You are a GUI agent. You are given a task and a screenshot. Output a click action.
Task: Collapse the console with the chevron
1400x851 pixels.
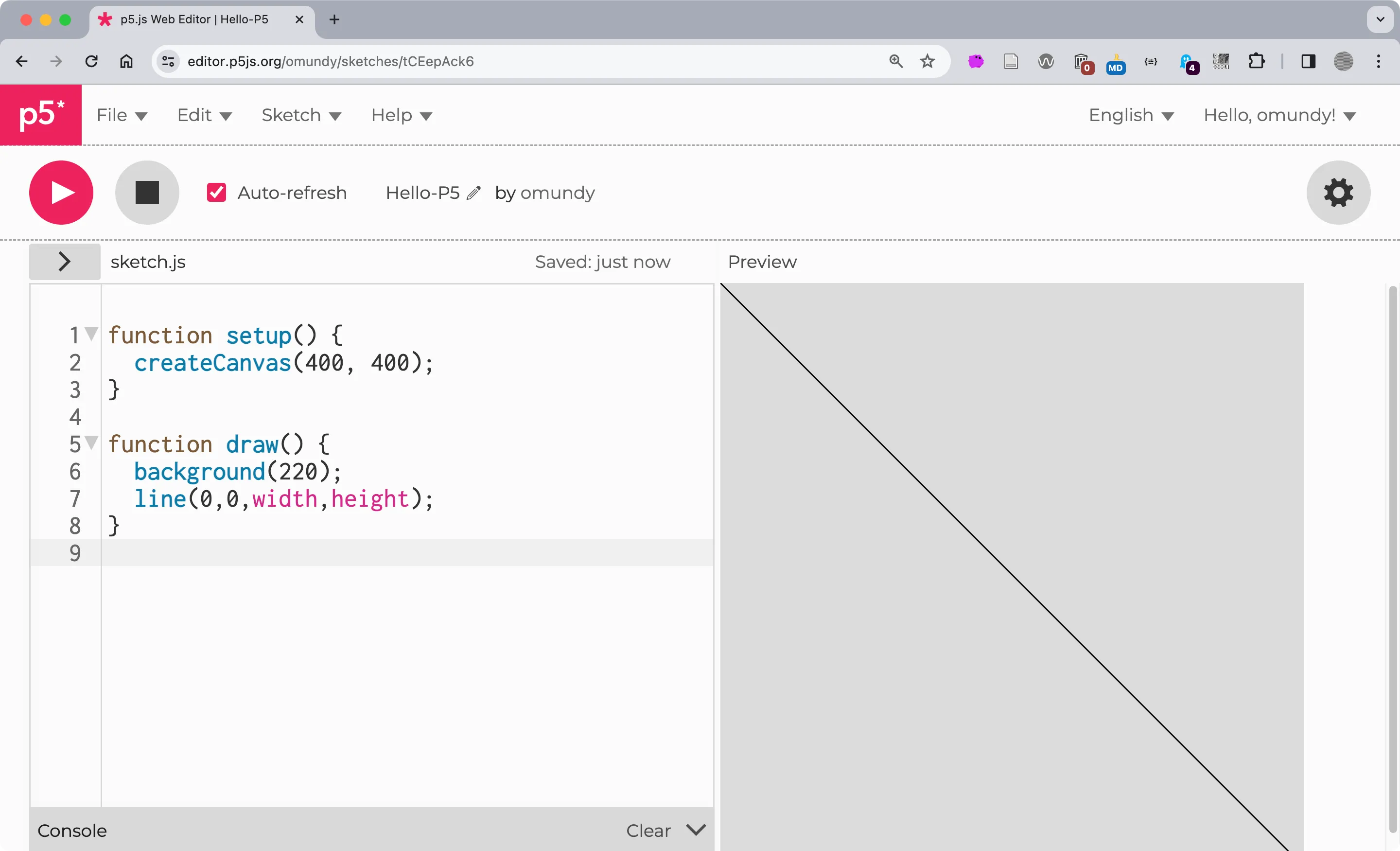pyautogui.click(x=696, y=830)
